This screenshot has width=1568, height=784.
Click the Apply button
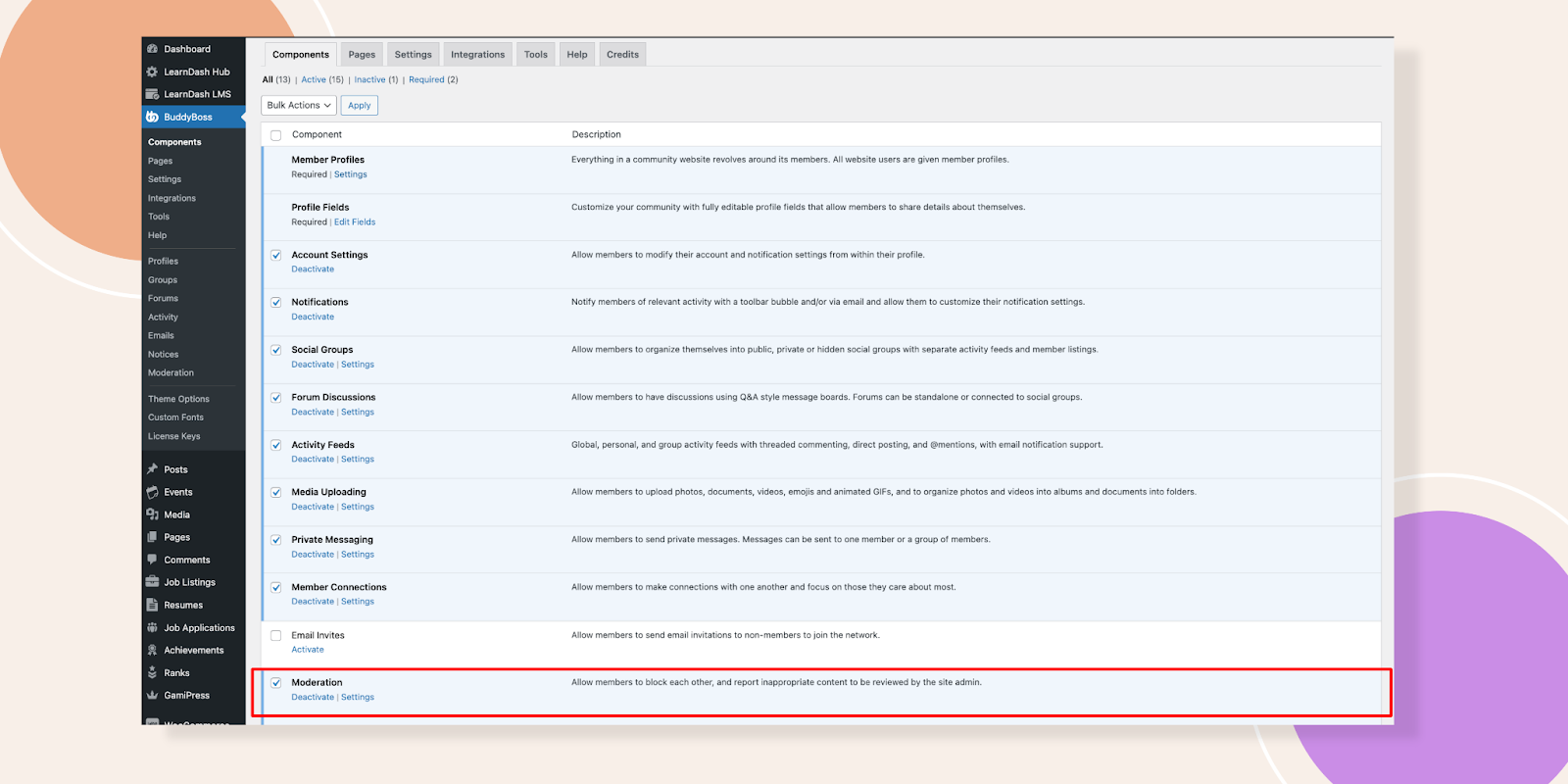click(x=360, y=105)
